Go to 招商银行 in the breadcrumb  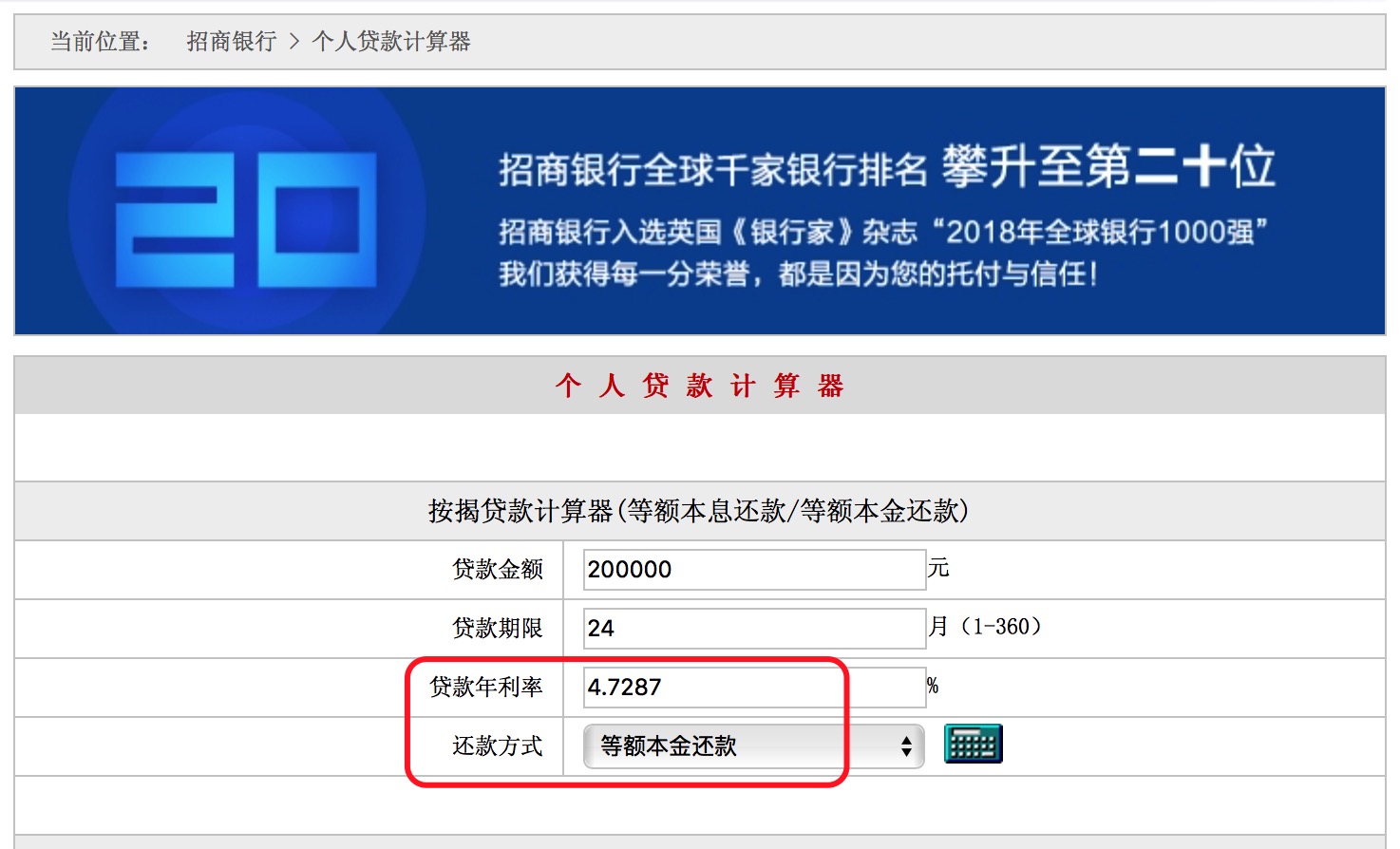pos(231,42)
